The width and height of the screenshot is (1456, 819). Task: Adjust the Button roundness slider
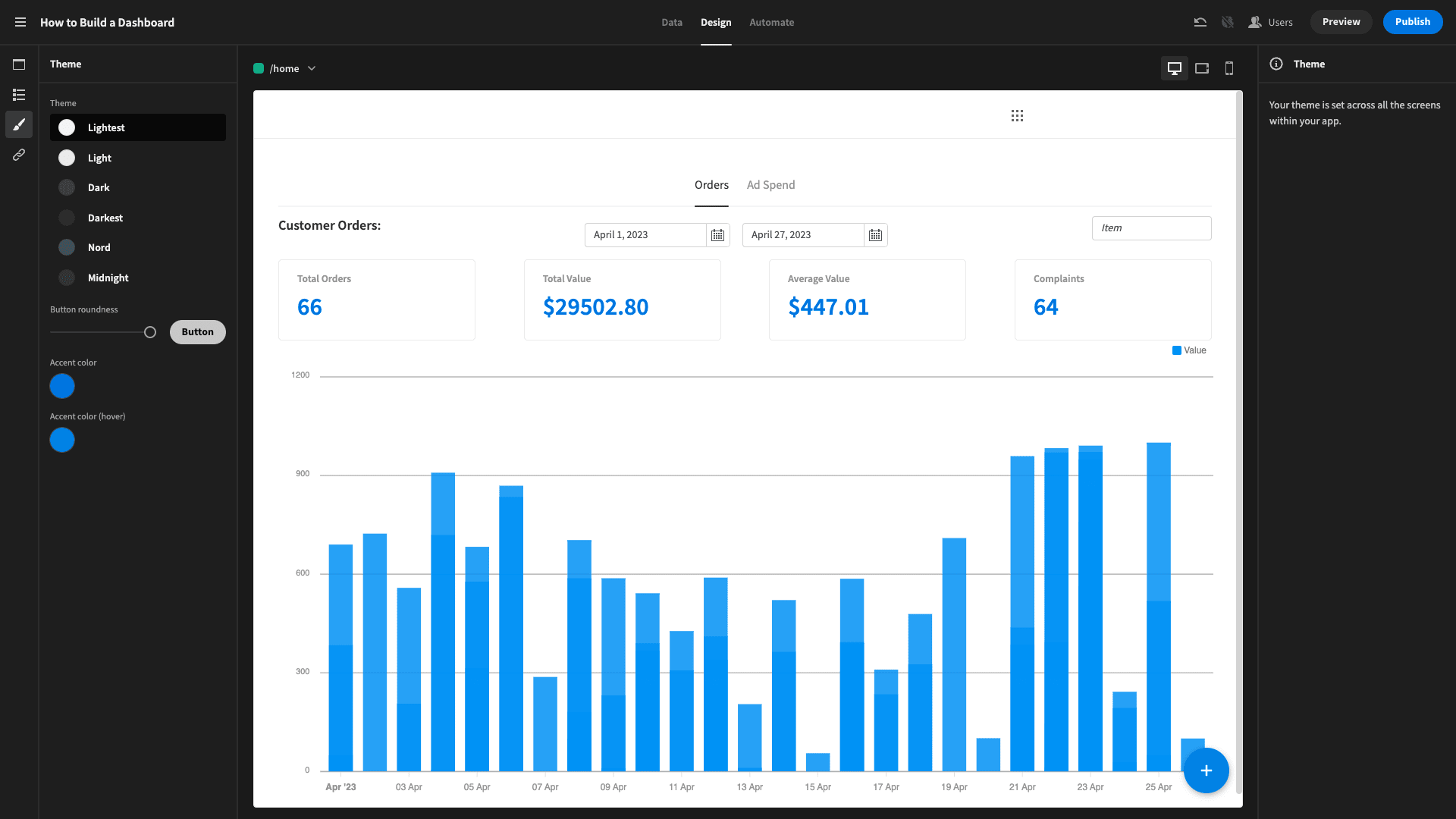coord(150,332)
